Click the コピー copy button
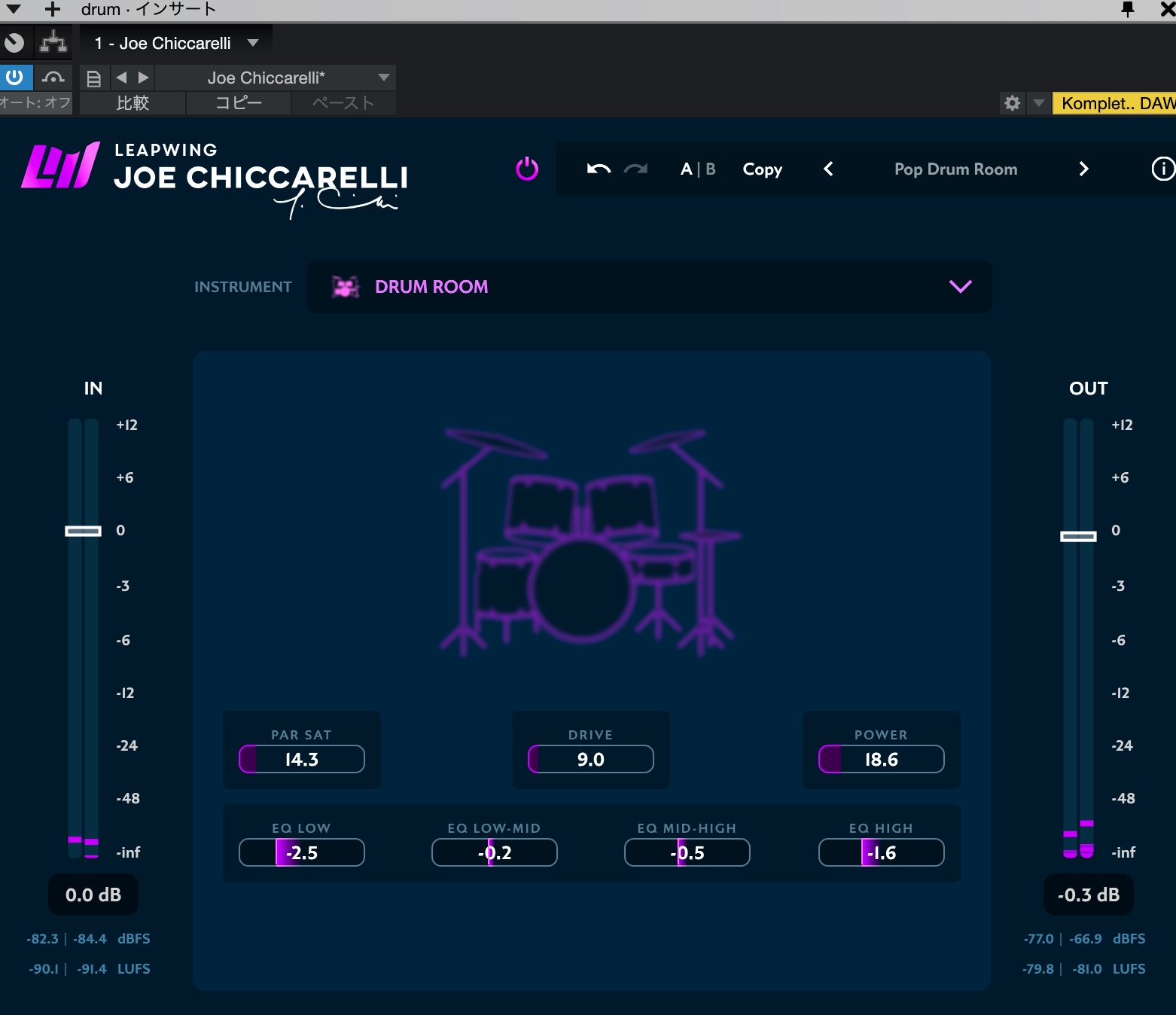Viewport: 1176px width, 1015px height. pyautogui.click(x=239, y=103)
